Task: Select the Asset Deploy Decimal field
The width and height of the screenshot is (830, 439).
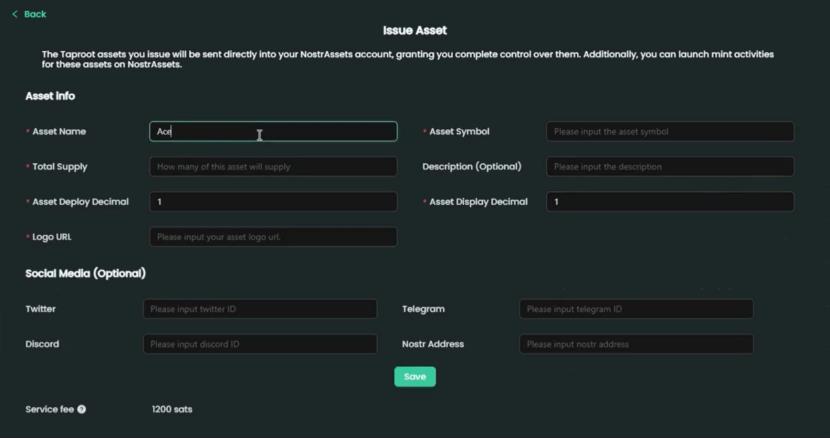Action: [x=273, y=202]
